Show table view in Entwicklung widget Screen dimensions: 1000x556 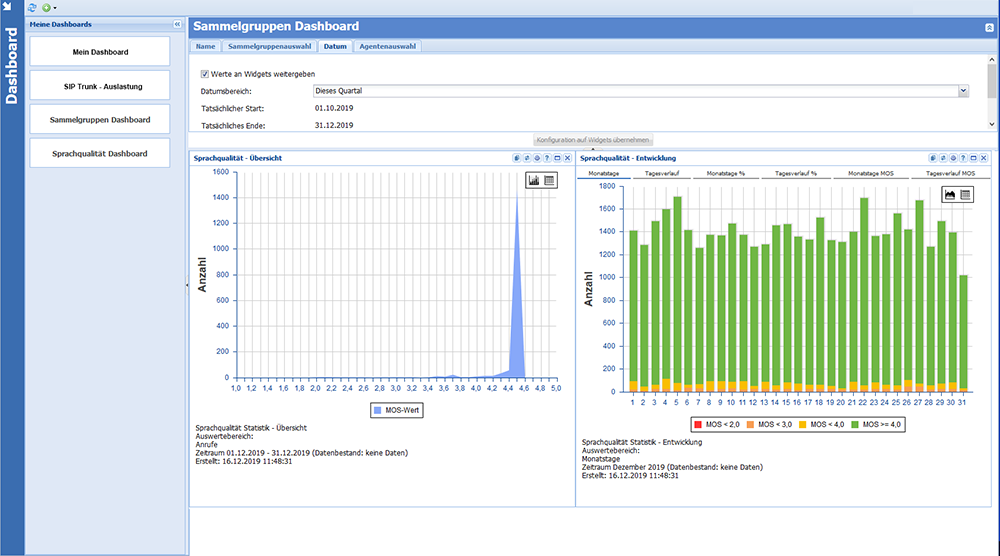(966, 195)
